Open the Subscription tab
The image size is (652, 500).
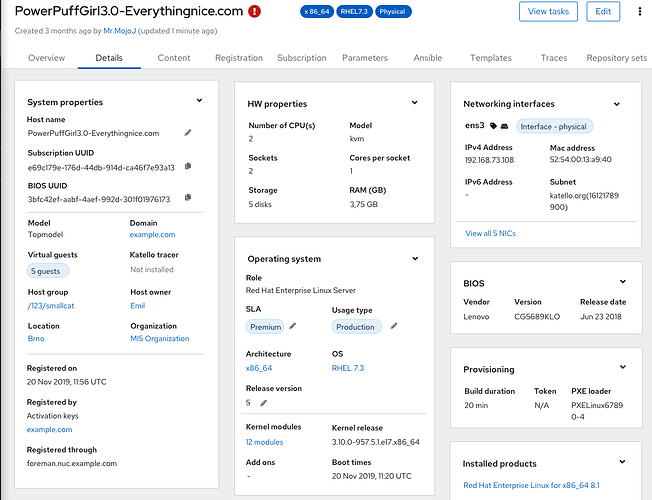[302, 58]
